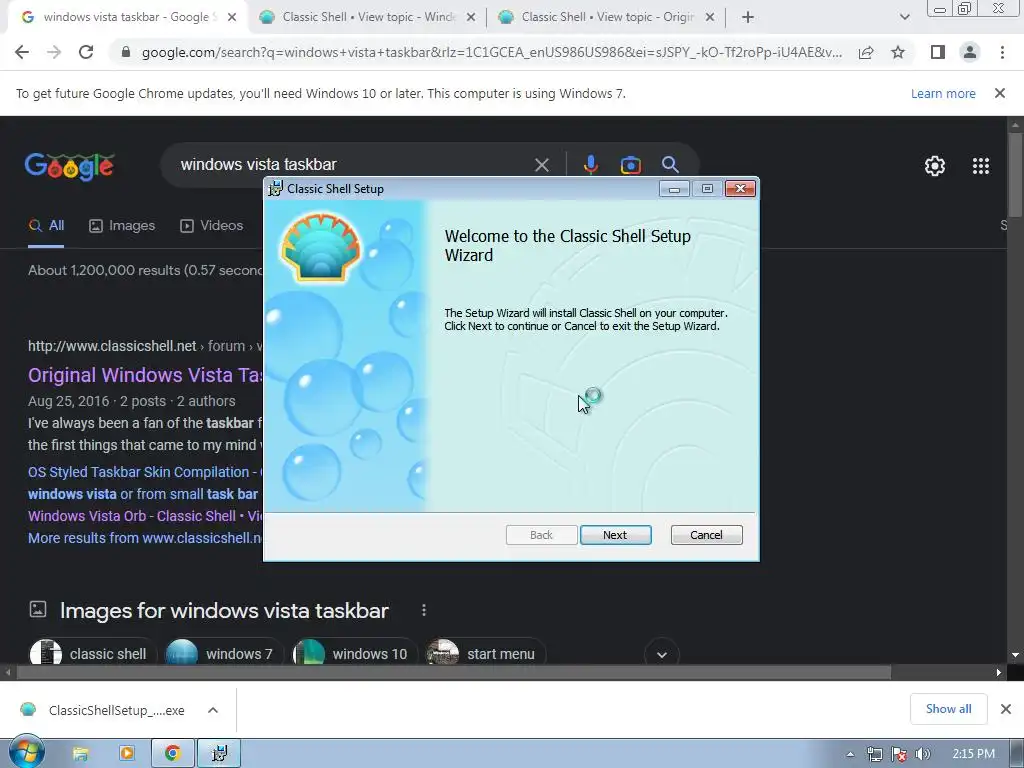This screenshot has height=768, width=1024.
Task: Go back in Chrome history
Action: point(22,52)
